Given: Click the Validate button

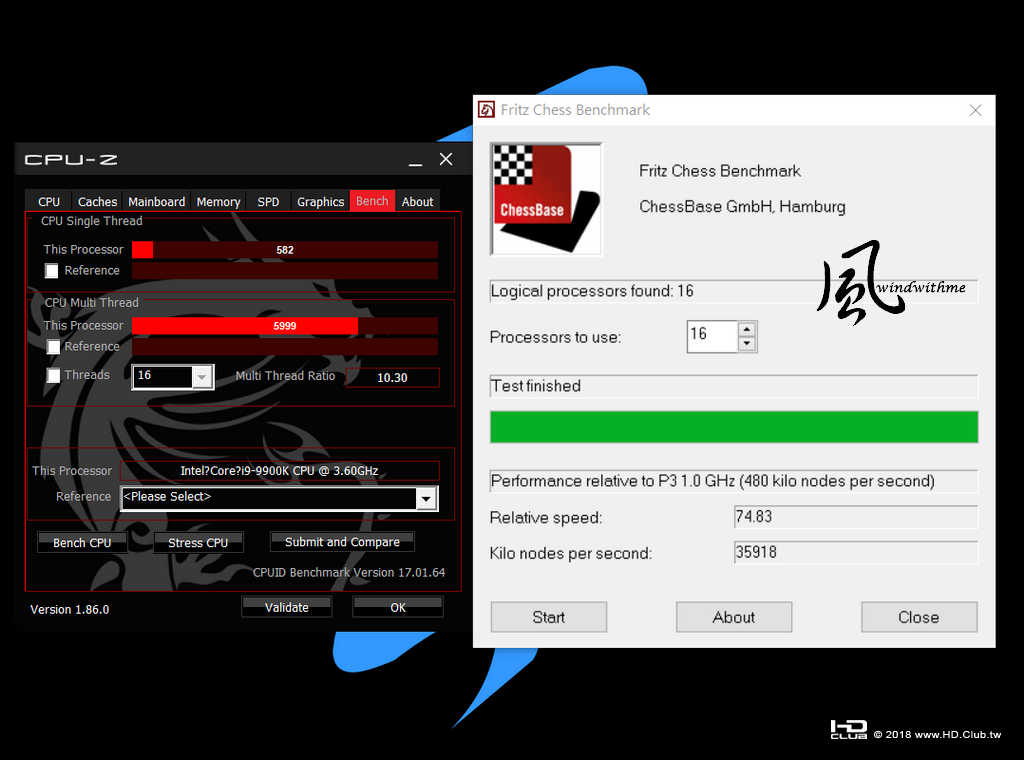Looking at the screenshot, I should point(287,607).
